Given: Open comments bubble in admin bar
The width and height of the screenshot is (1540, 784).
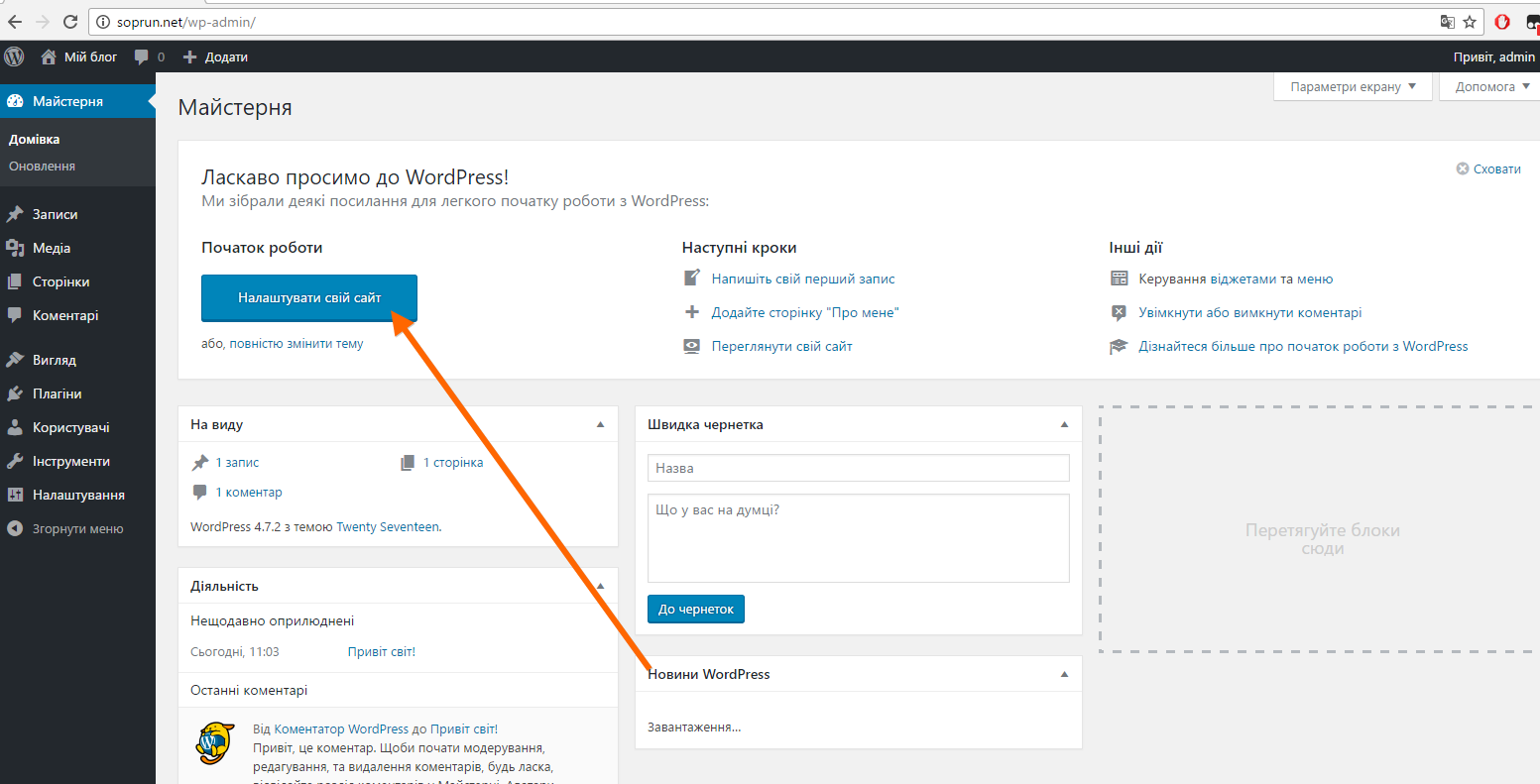Looking at the screenshot, I should (142, 57).
